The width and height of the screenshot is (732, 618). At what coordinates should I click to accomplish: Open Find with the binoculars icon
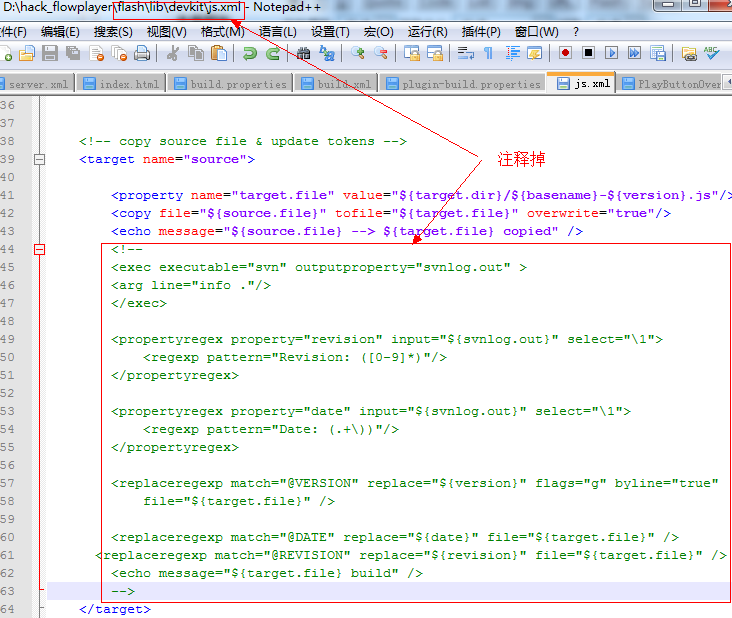point(303,53)
